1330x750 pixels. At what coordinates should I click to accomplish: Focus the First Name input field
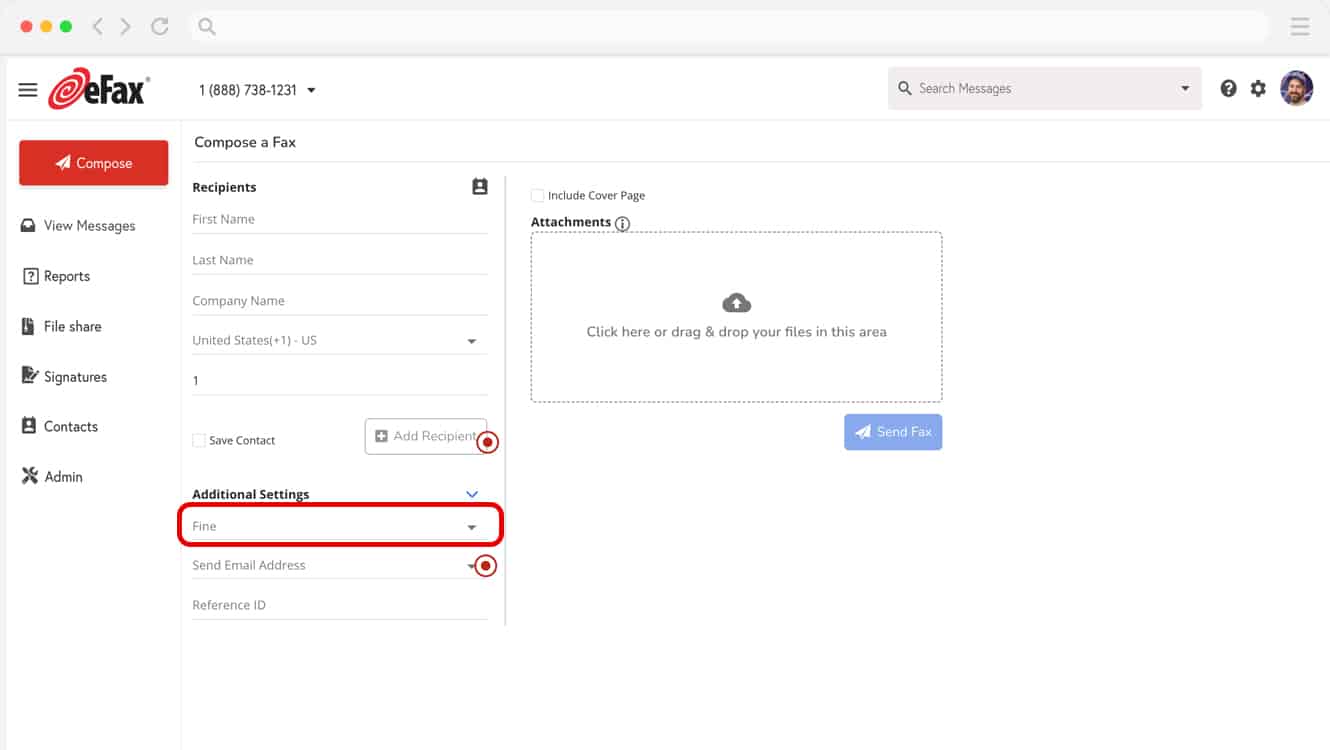(339, 219)
